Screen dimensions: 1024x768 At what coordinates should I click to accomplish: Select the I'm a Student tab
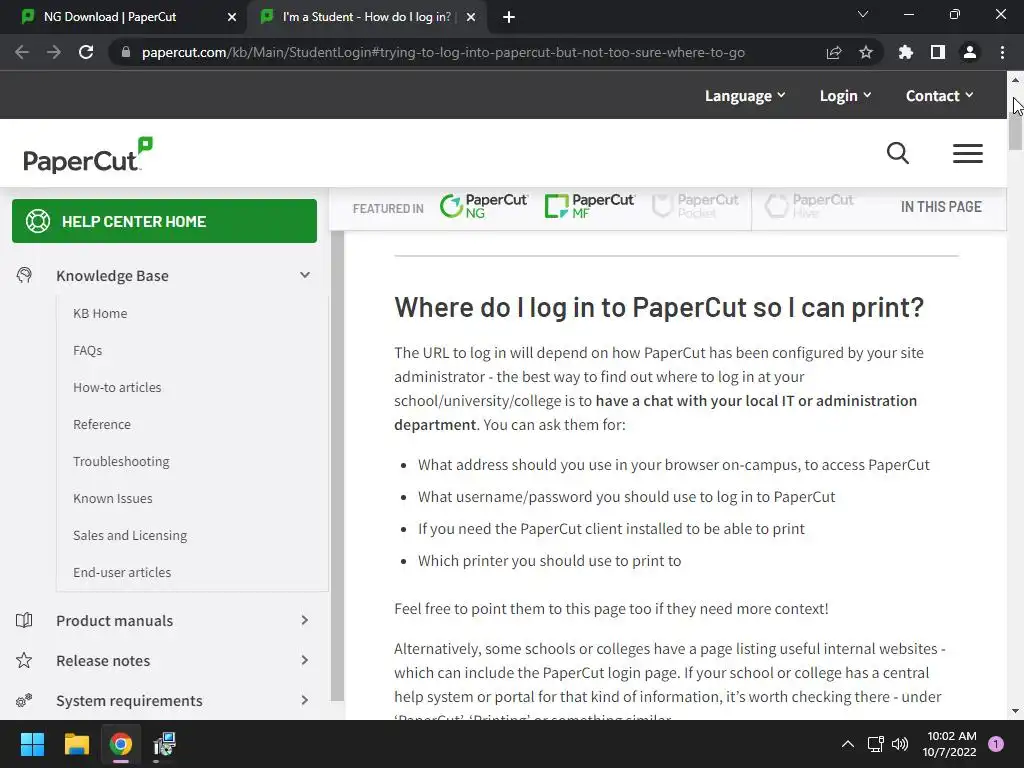368,17
